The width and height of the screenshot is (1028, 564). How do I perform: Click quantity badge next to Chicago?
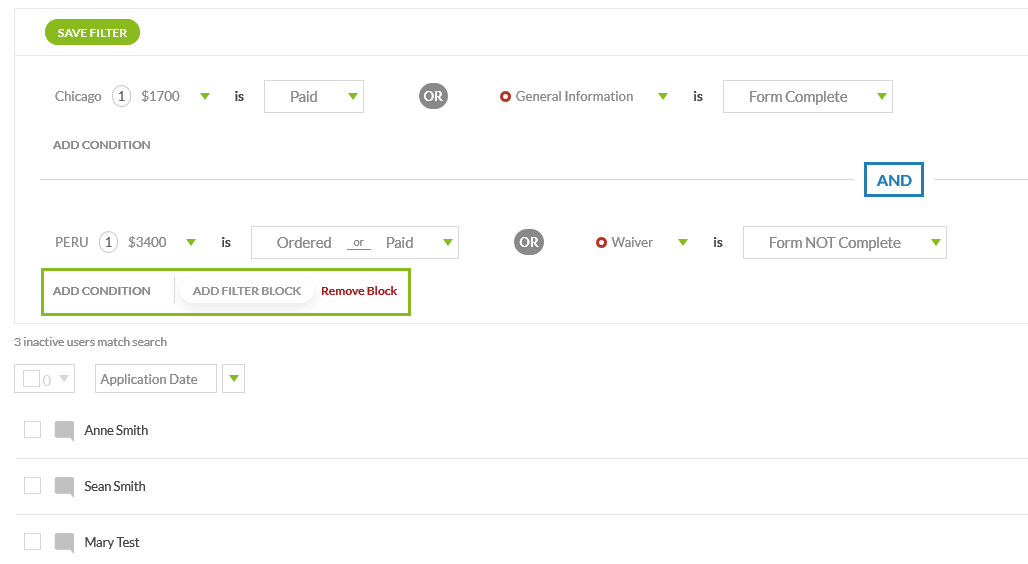coord(121,96)
